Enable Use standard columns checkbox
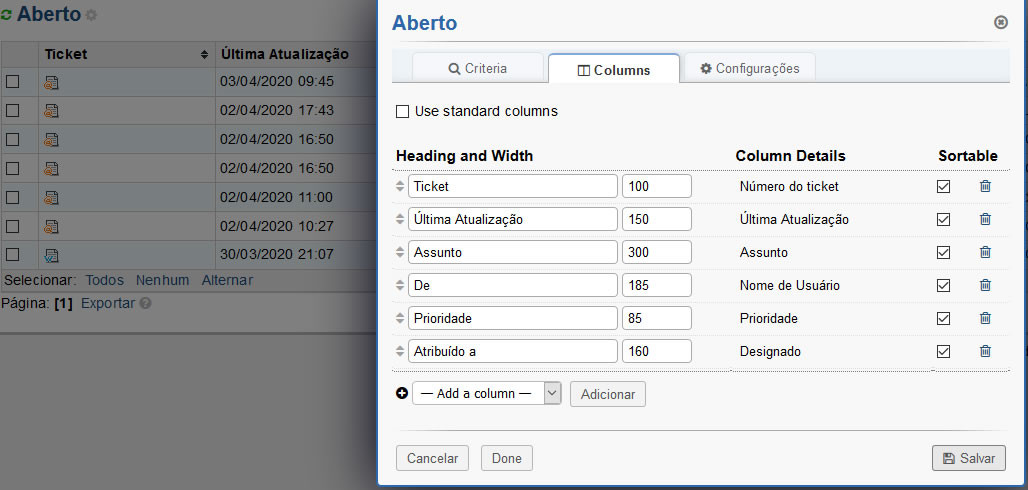This screenshot has width=1028, height=490. point(403,112)
